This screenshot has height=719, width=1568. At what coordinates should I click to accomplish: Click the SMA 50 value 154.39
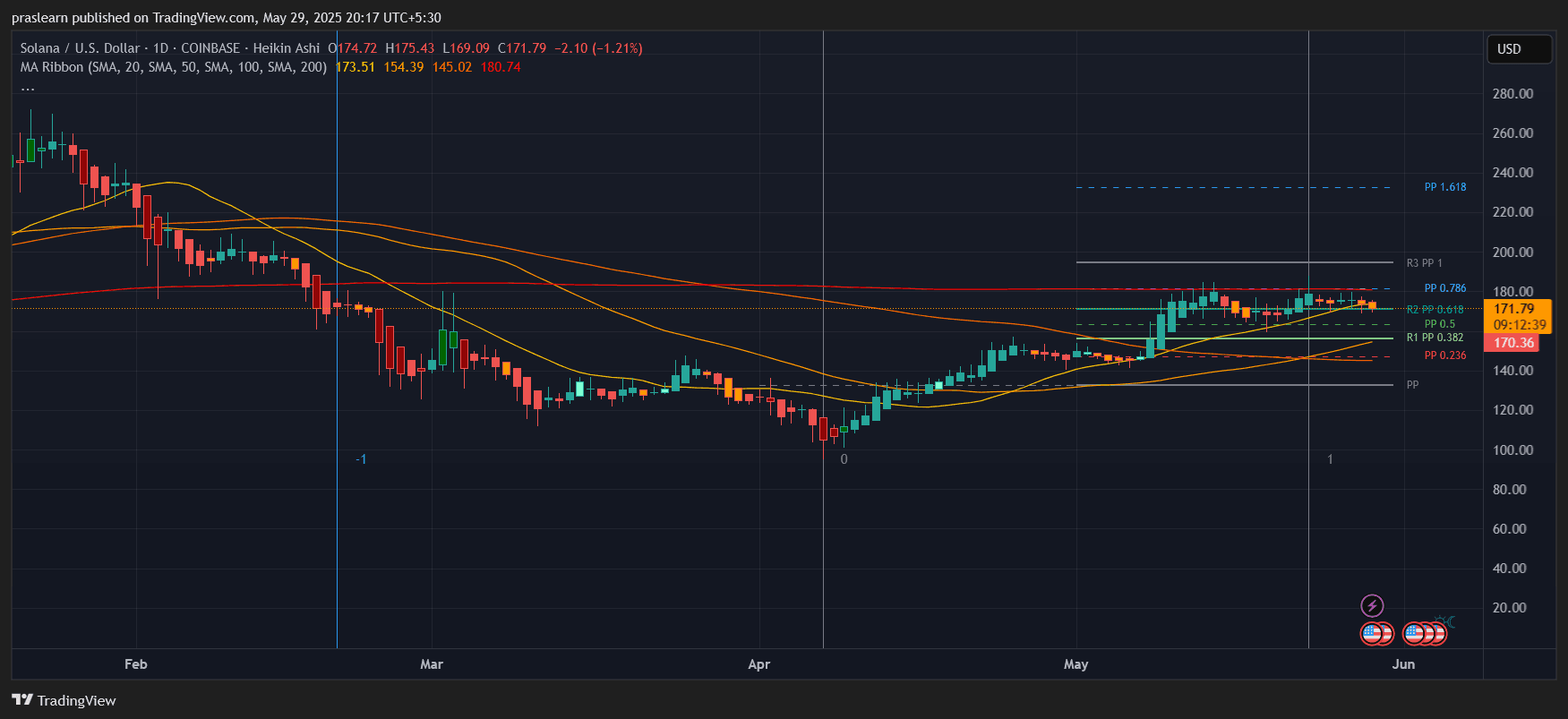[404, 67]
